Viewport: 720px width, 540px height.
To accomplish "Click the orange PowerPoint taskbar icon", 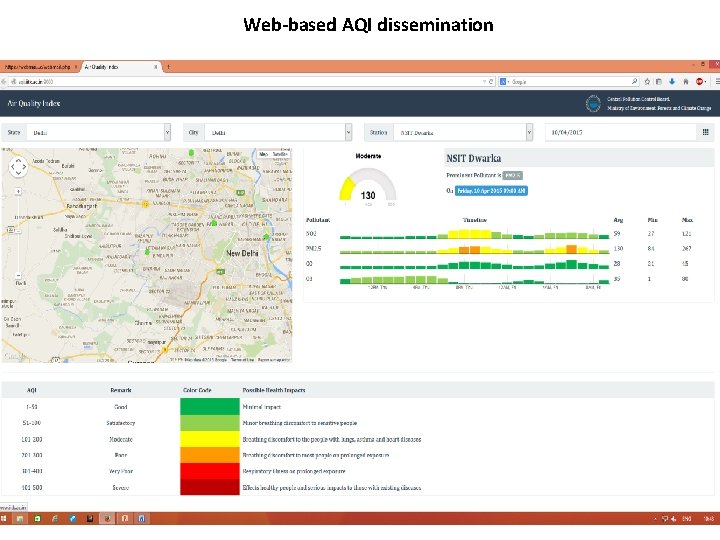I will (124, 518).
